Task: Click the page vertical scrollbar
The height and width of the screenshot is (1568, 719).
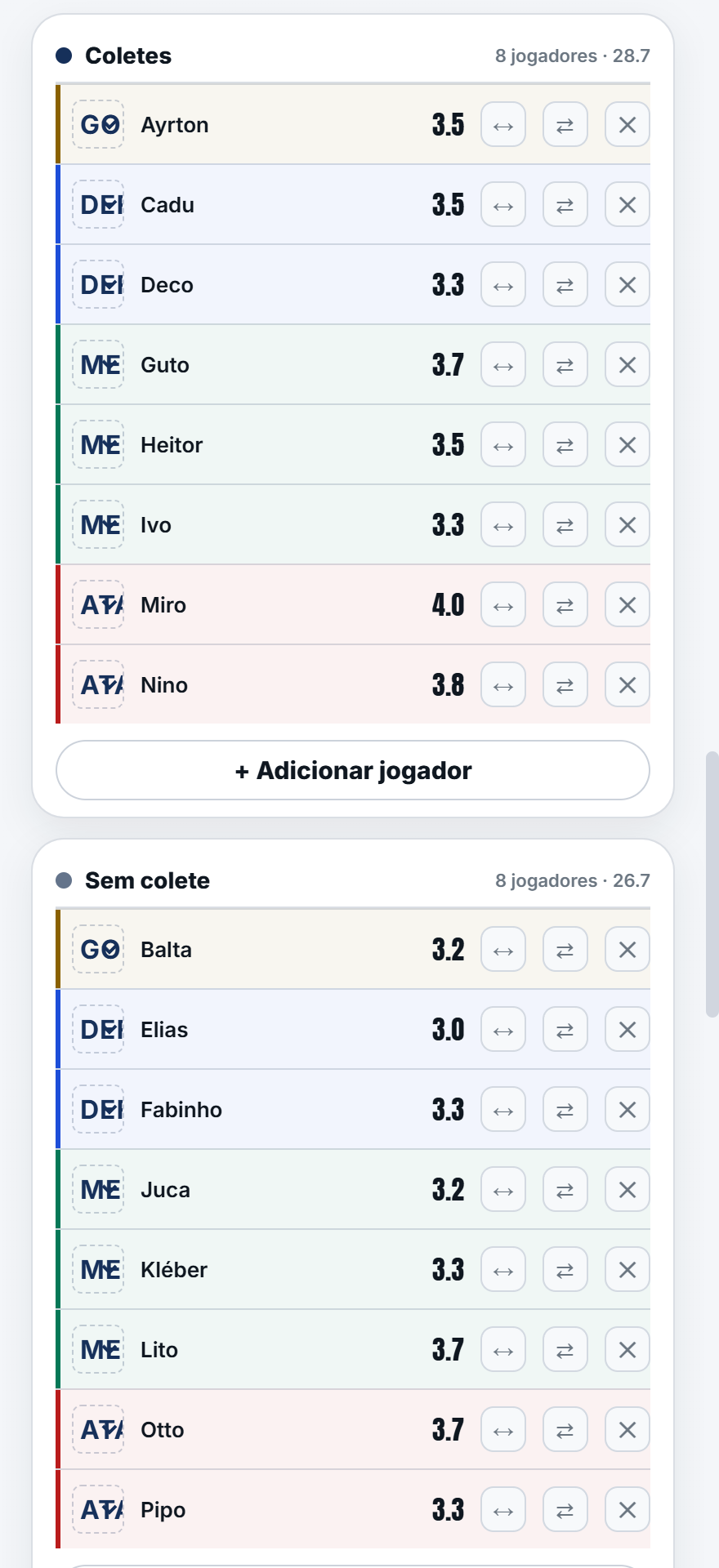Action: (712, 884)
